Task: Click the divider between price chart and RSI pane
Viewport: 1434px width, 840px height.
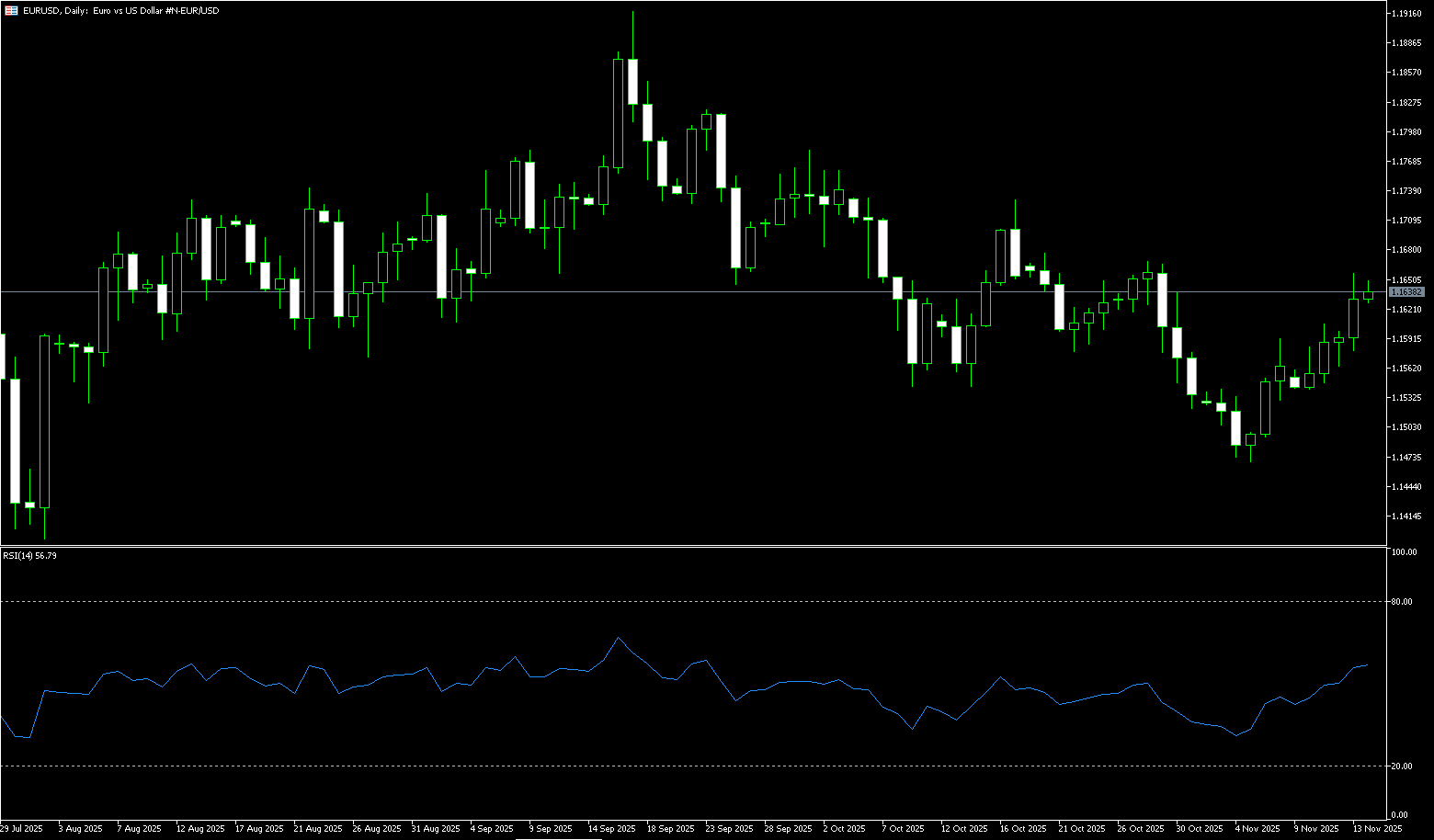Action: [689, 547]
